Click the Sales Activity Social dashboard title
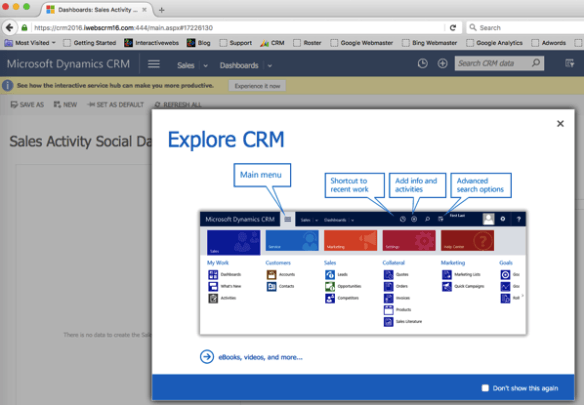 (x=81, y=142)
